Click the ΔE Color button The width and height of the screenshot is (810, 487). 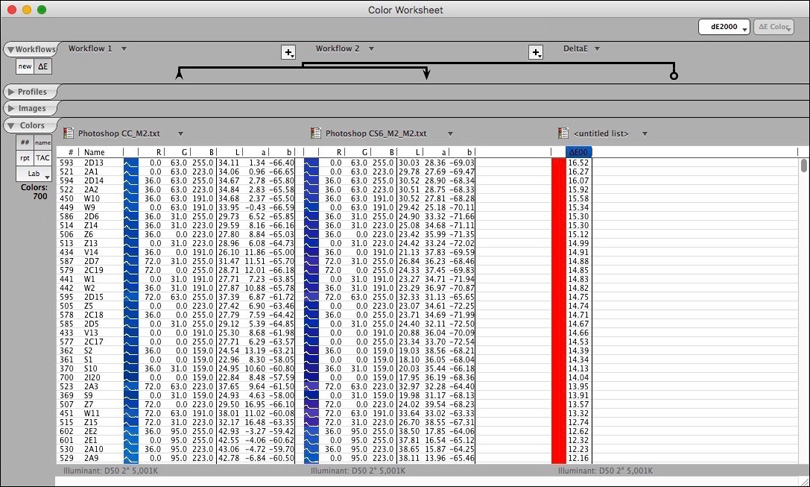point(774,27)
